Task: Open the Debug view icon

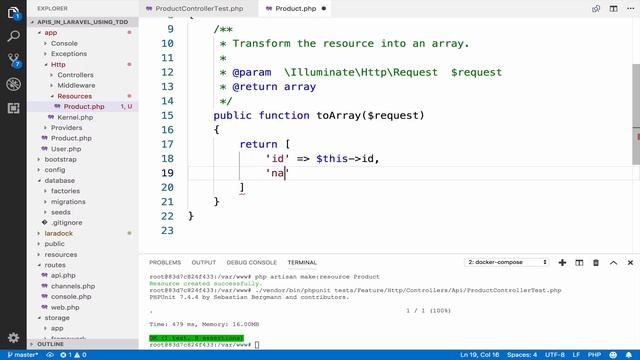Action: point(13,84)
